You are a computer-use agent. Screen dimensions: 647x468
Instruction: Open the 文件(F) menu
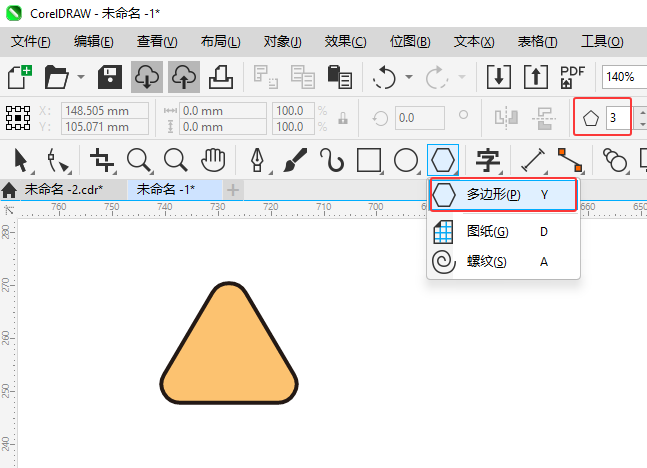click(31, 42)
